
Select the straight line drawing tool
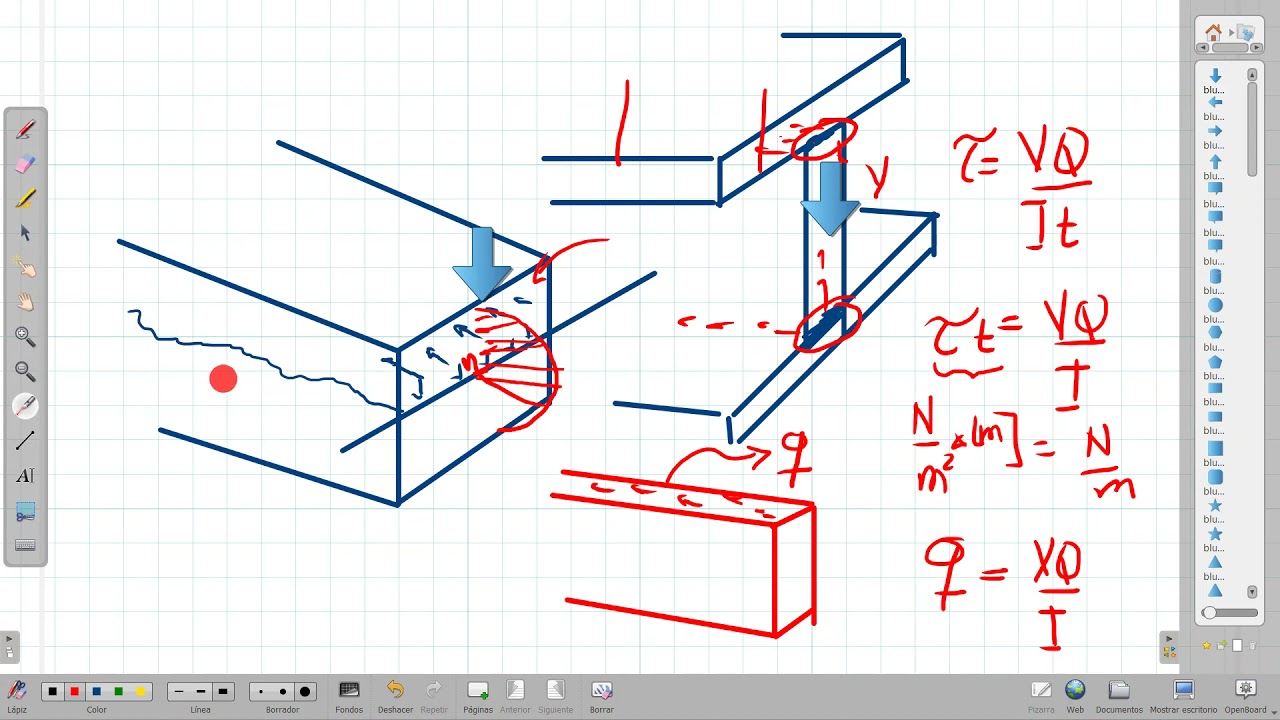25,440
